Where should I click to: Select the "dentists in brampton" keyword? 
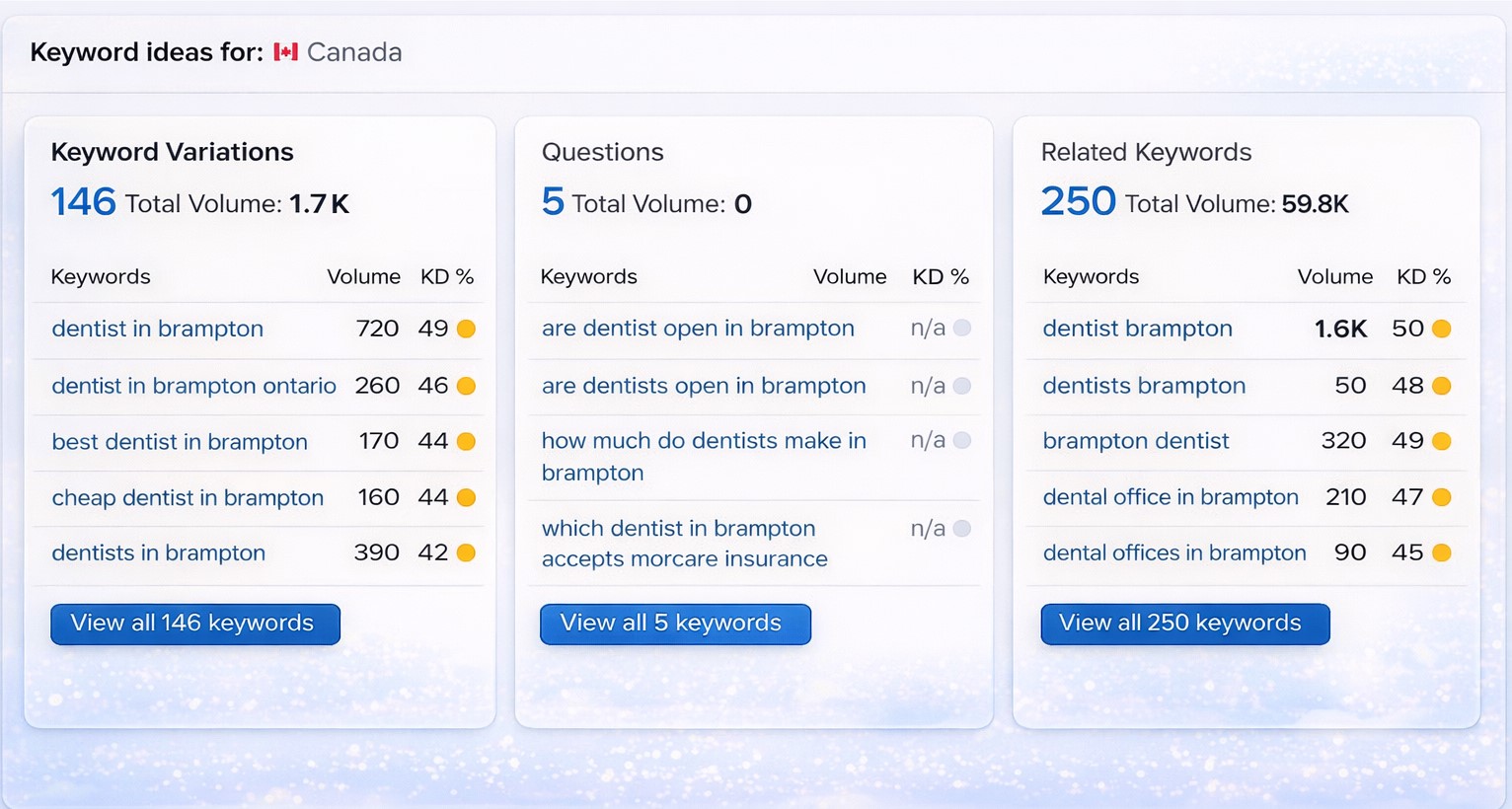(x=158, y=552)
